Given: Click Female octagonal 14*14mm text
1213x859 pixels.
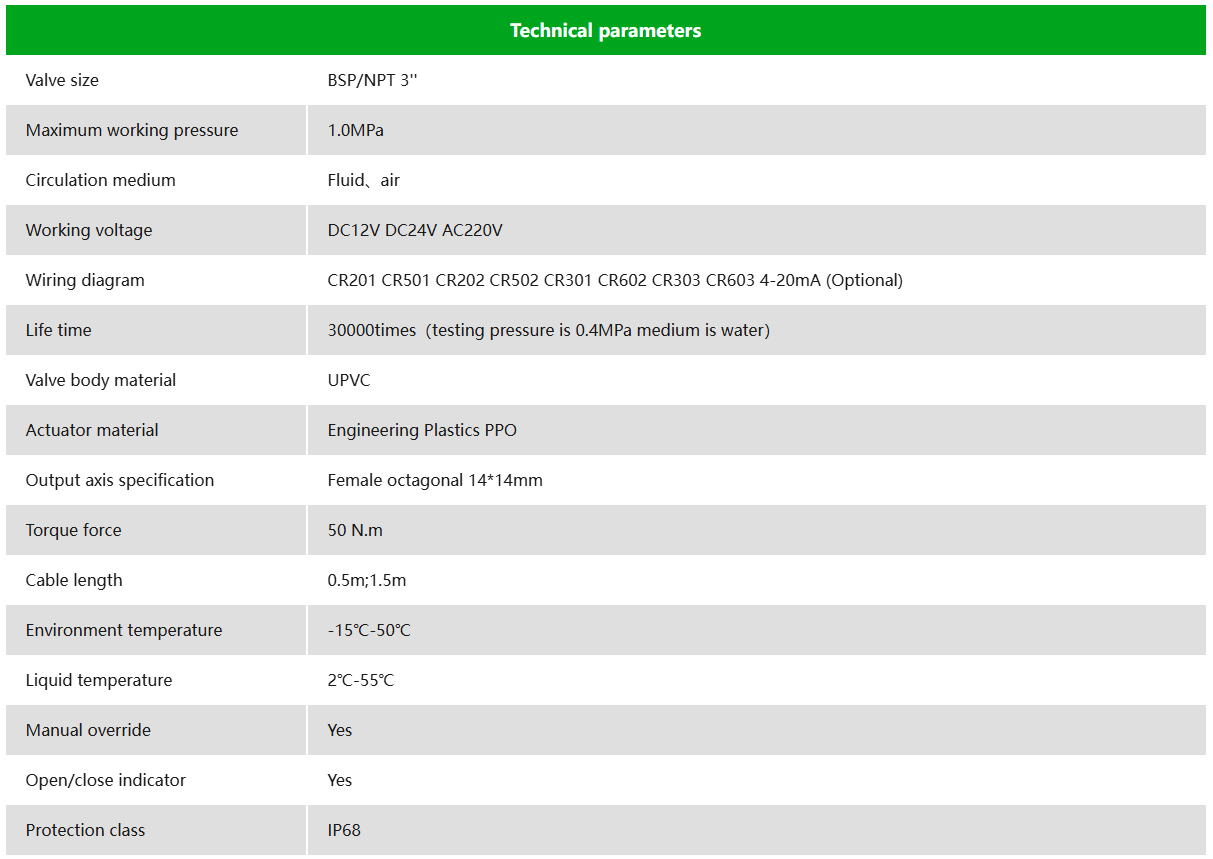Looking at the screenshot, I should [435, 480].
